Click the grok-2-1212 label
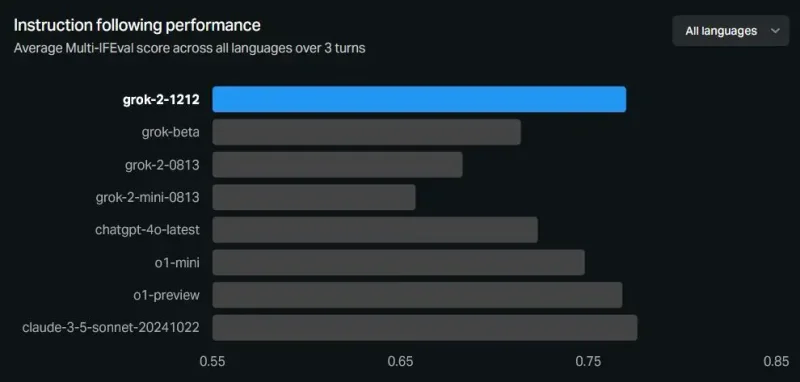Viewport: 800px width, 382px height. point(161,99)
